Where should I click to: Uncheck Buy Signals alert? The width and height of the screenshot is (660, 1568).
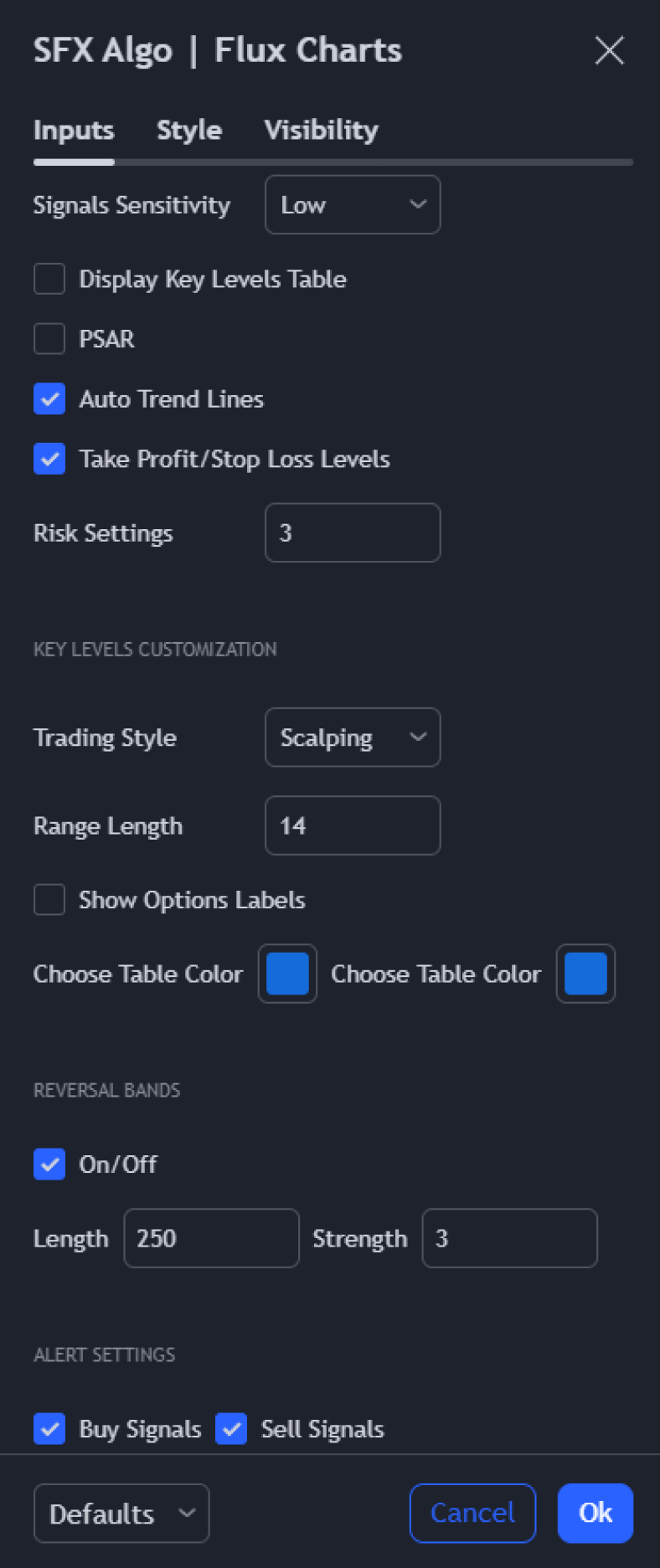[49, 1429]
